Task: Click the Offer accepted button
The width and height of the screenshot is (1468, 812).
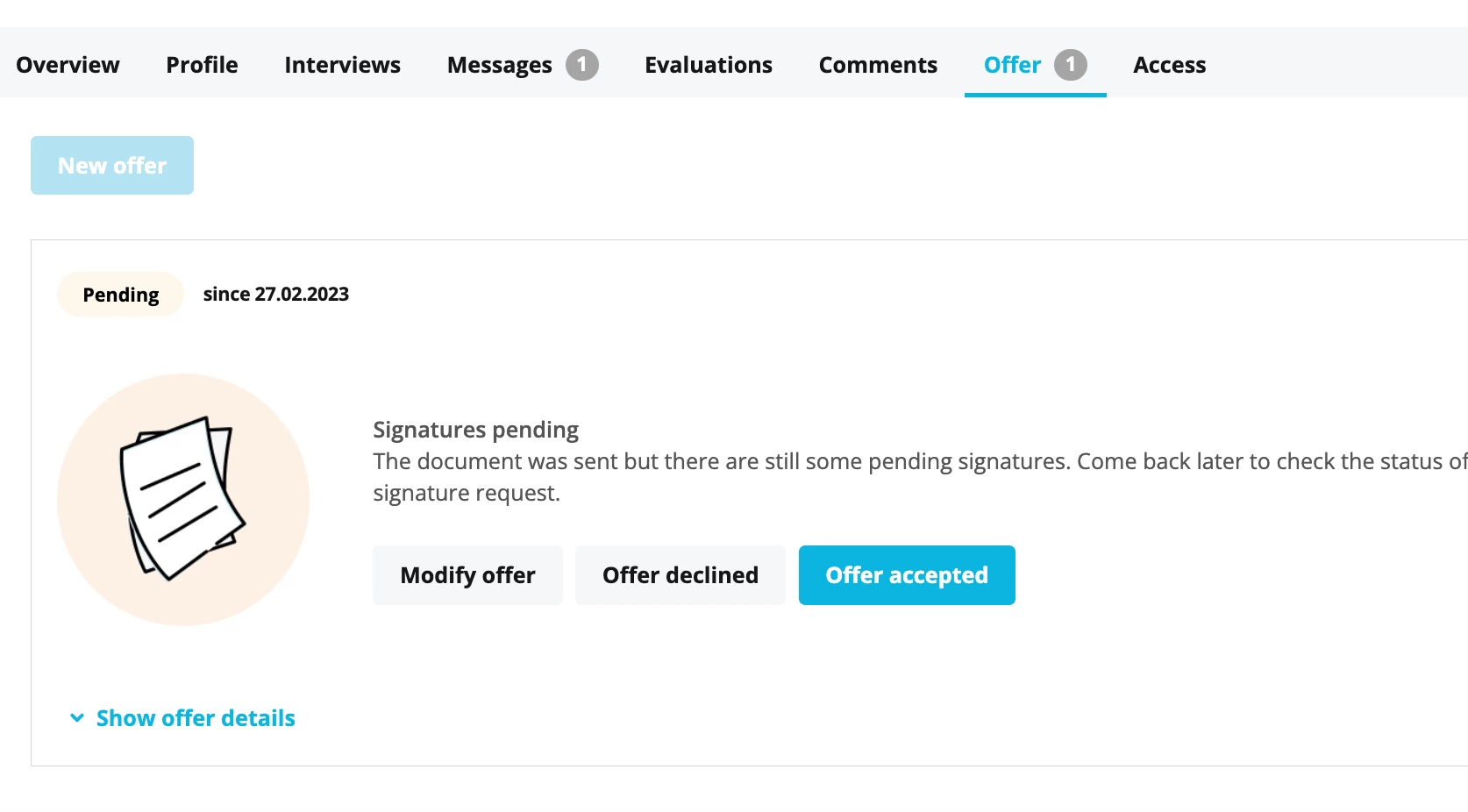Action: pos(907,575)
